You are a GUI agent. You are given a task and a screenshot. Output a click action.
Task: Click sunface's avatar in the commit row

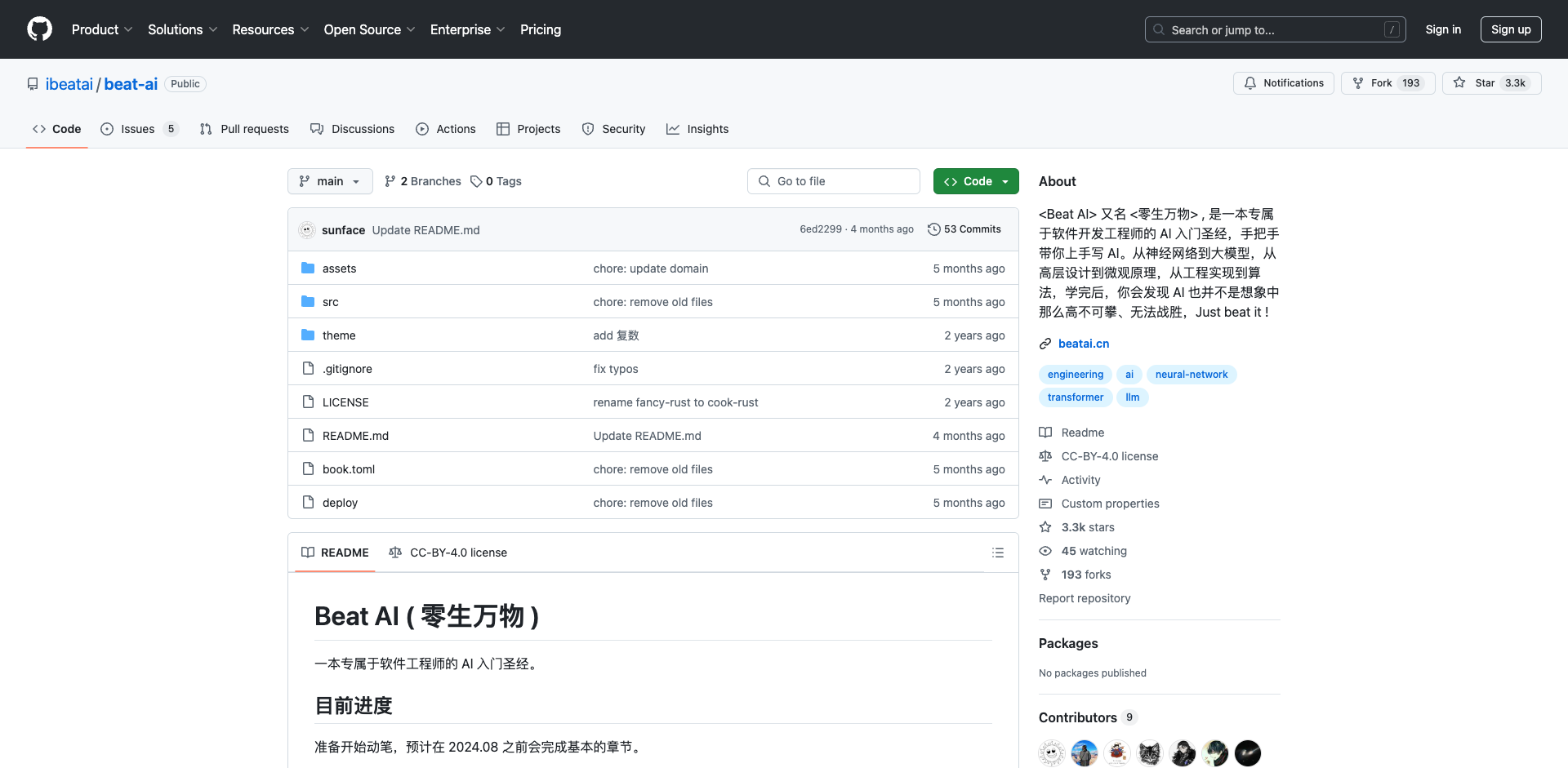(x=307, y=230)
